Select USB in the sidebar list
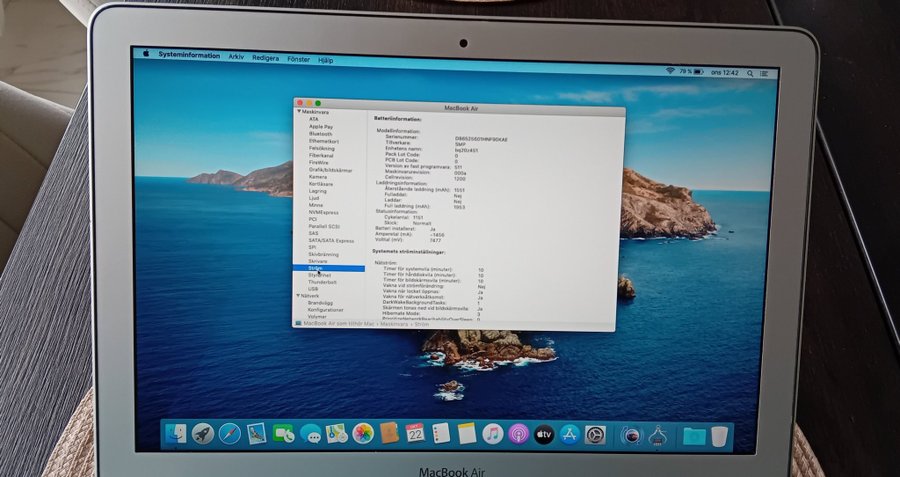The width and height of the screenshot is (900, 477). (x=314, y=289)
